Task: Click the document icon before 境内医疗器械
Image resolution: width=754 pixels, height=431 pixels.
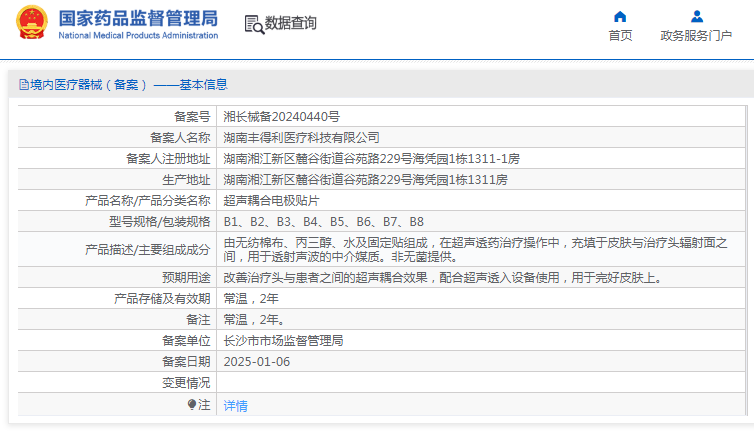Action: 24,85
